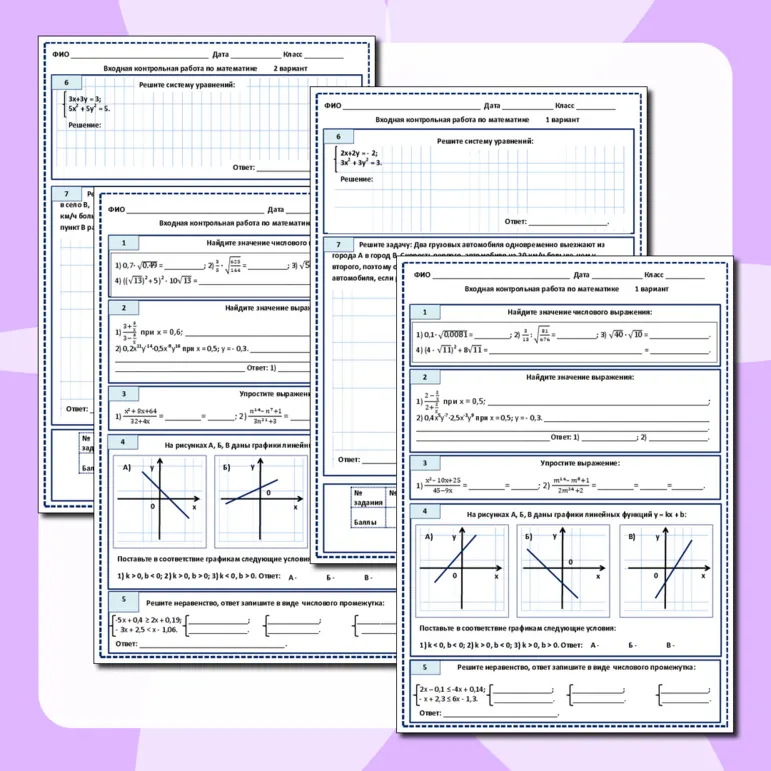Click the expression √40·√10
771x771 pixels.
tap(625, 334)
